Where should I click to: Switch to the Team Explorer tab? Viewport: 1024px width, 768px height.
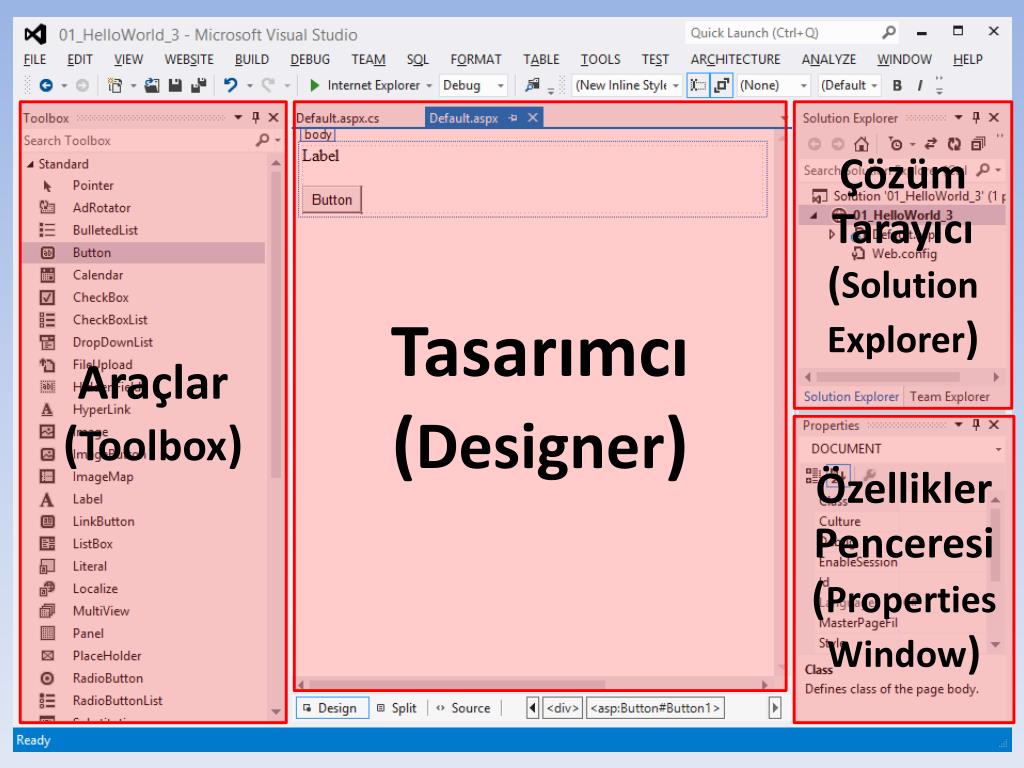950,396
